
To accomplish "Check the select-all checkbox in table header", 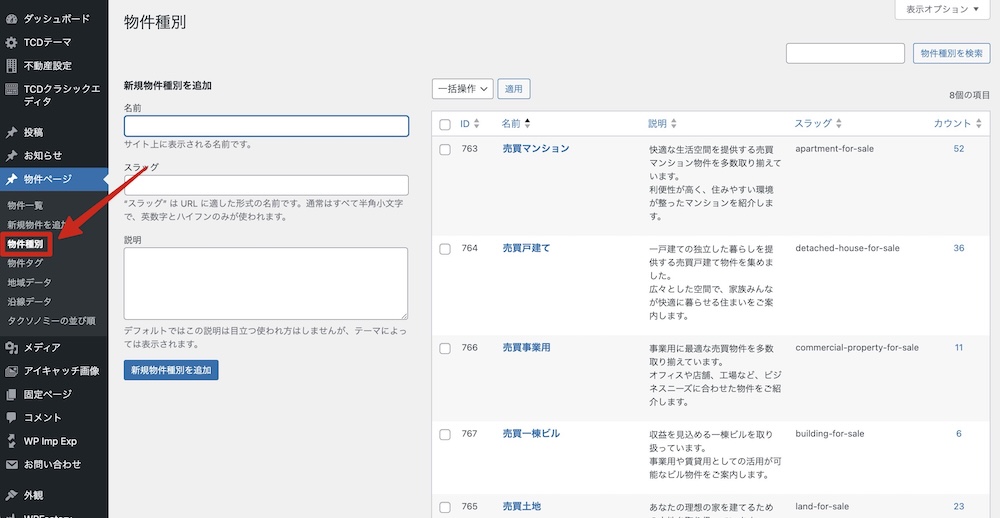I will tap(445, 124).
